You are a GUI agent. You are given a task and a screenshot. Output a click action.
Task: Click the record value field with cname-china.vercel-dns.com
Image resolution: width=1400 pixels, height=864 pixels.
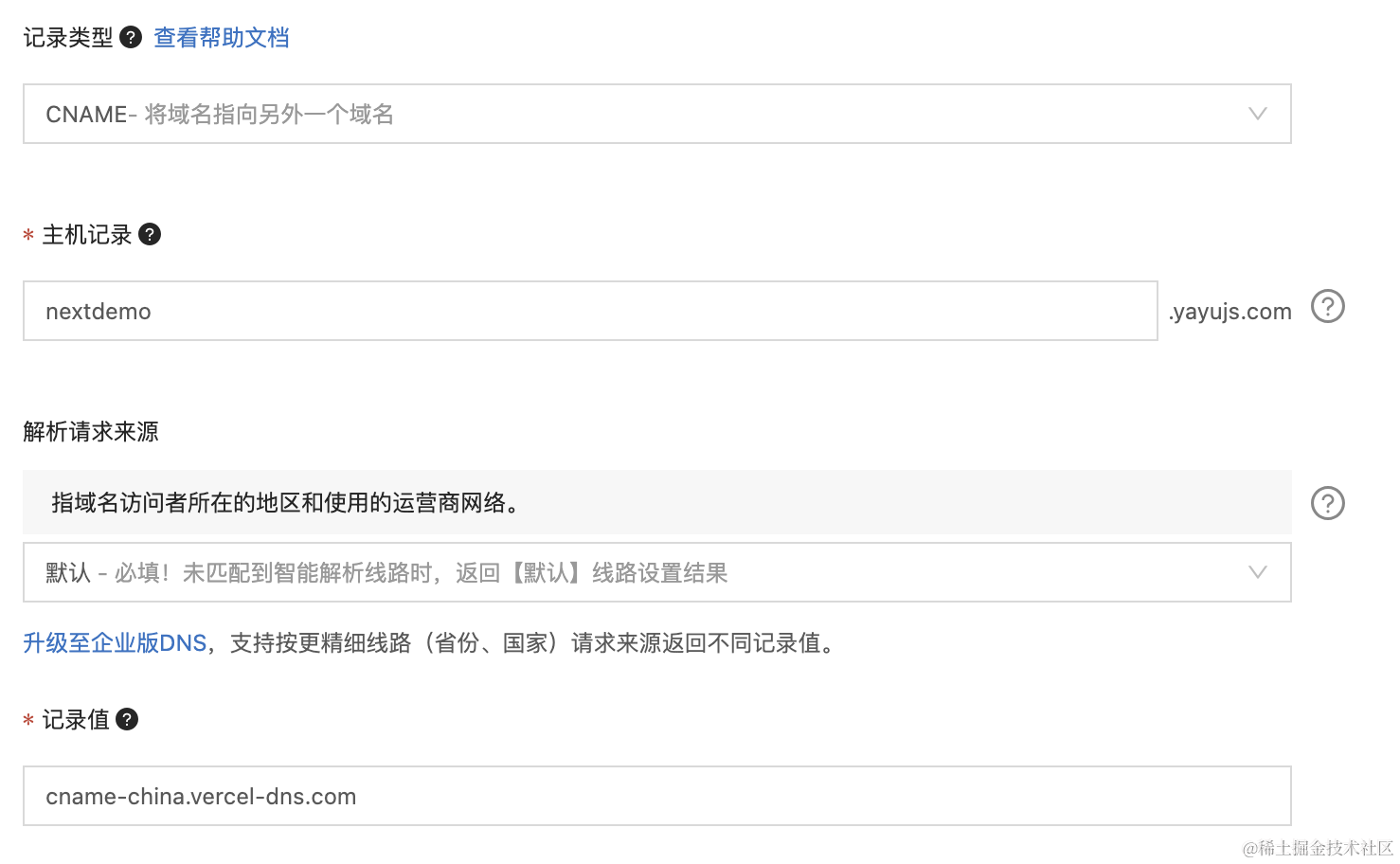(x=655, y=796)
